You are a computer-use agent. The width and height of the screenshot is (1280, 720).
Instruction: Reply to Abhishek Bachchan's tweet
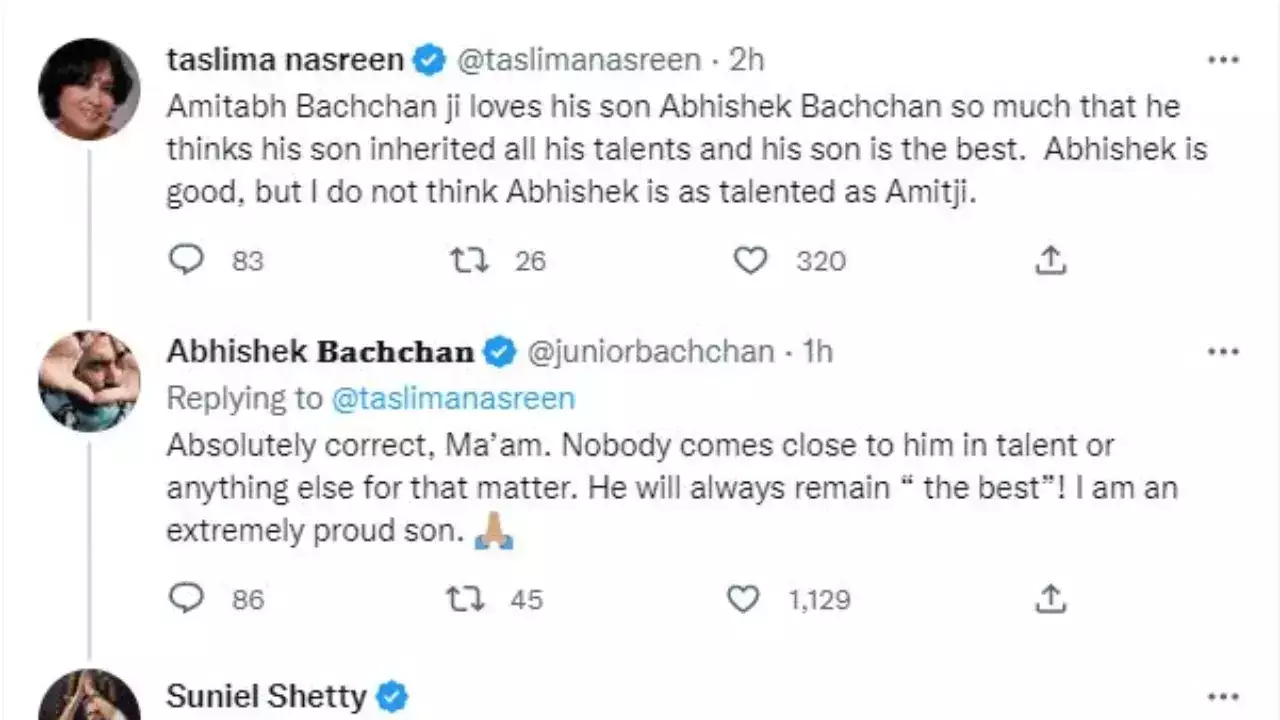[x=186, y=598]
